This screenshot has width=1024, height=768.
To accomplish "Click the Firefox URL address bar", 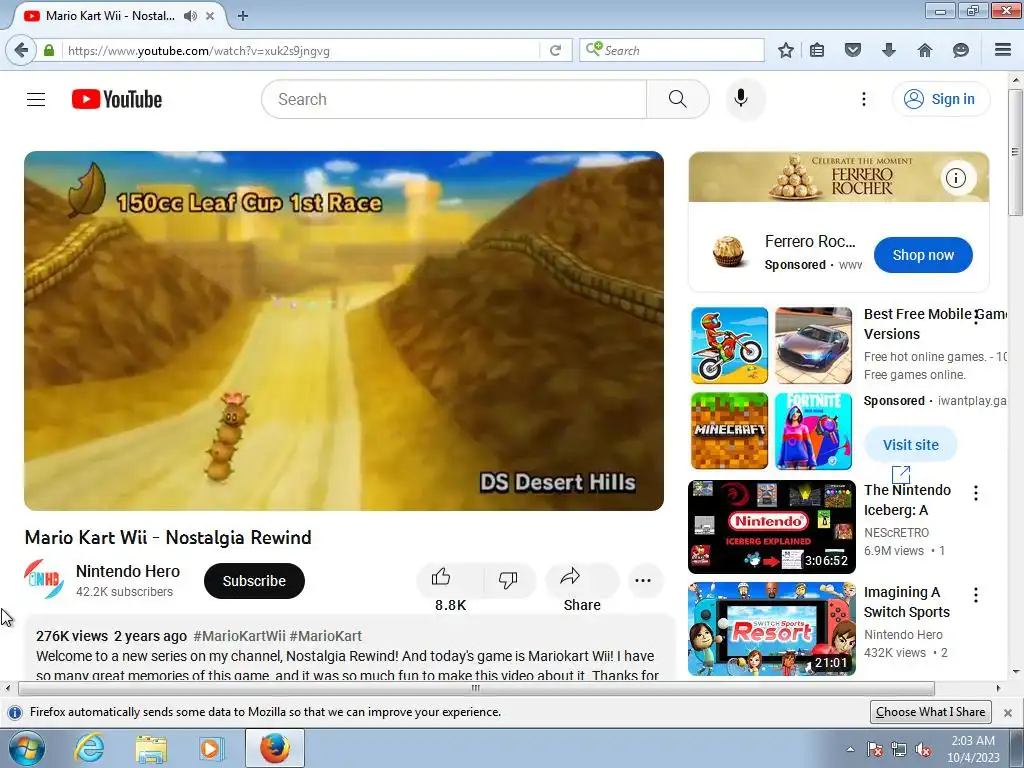I will click(300, 50).
